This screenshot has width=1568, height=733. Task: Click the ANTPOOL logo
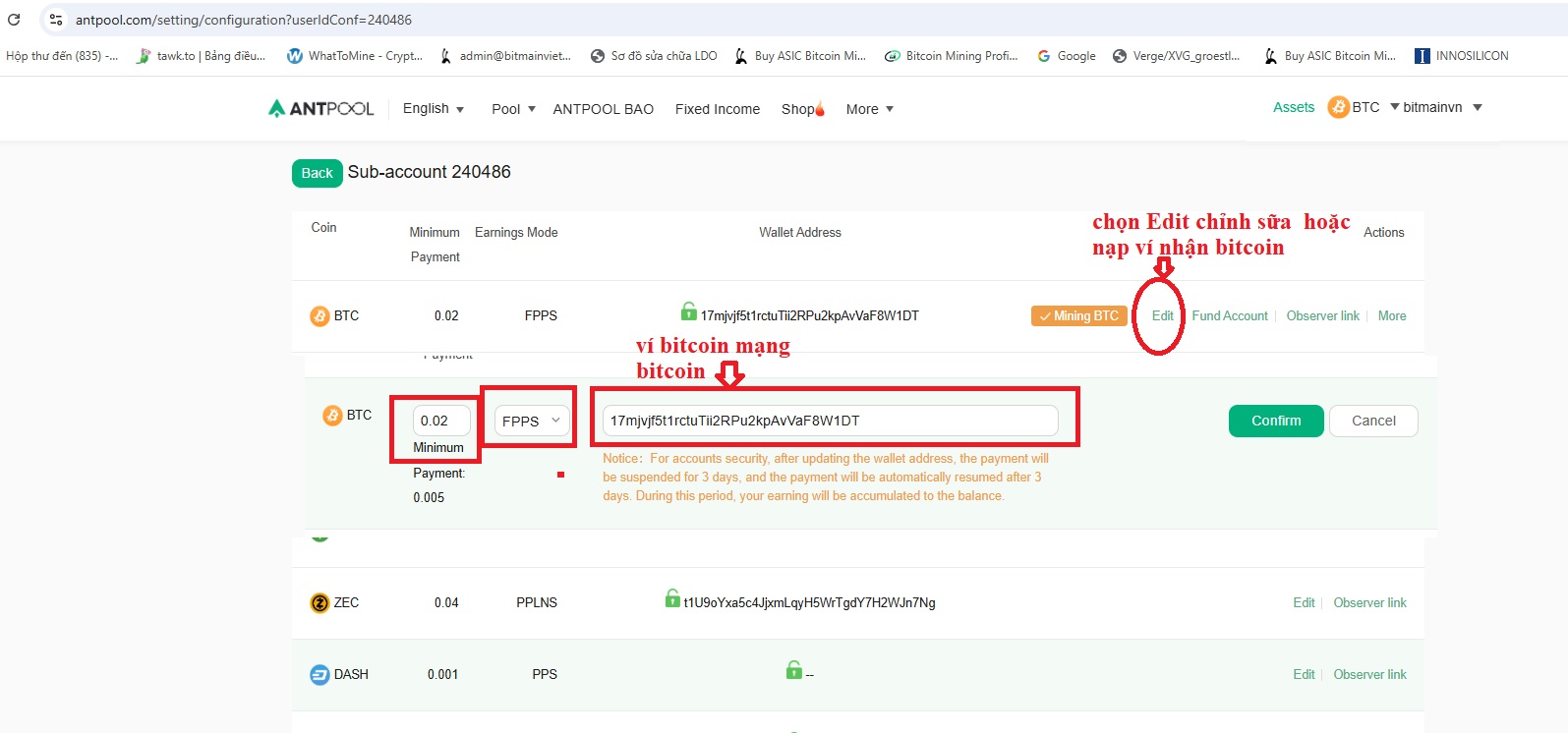click(x=321, y=108)
